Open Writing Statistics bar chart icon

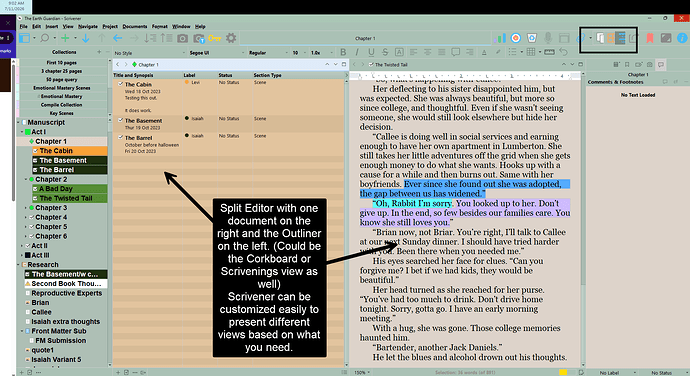point(499,38)
